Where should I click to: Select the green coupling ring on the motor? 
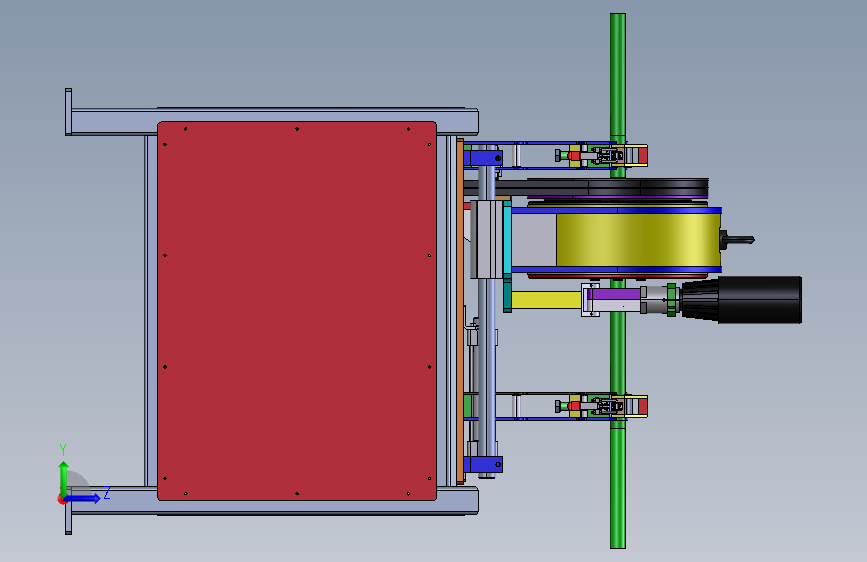point(671,300)
